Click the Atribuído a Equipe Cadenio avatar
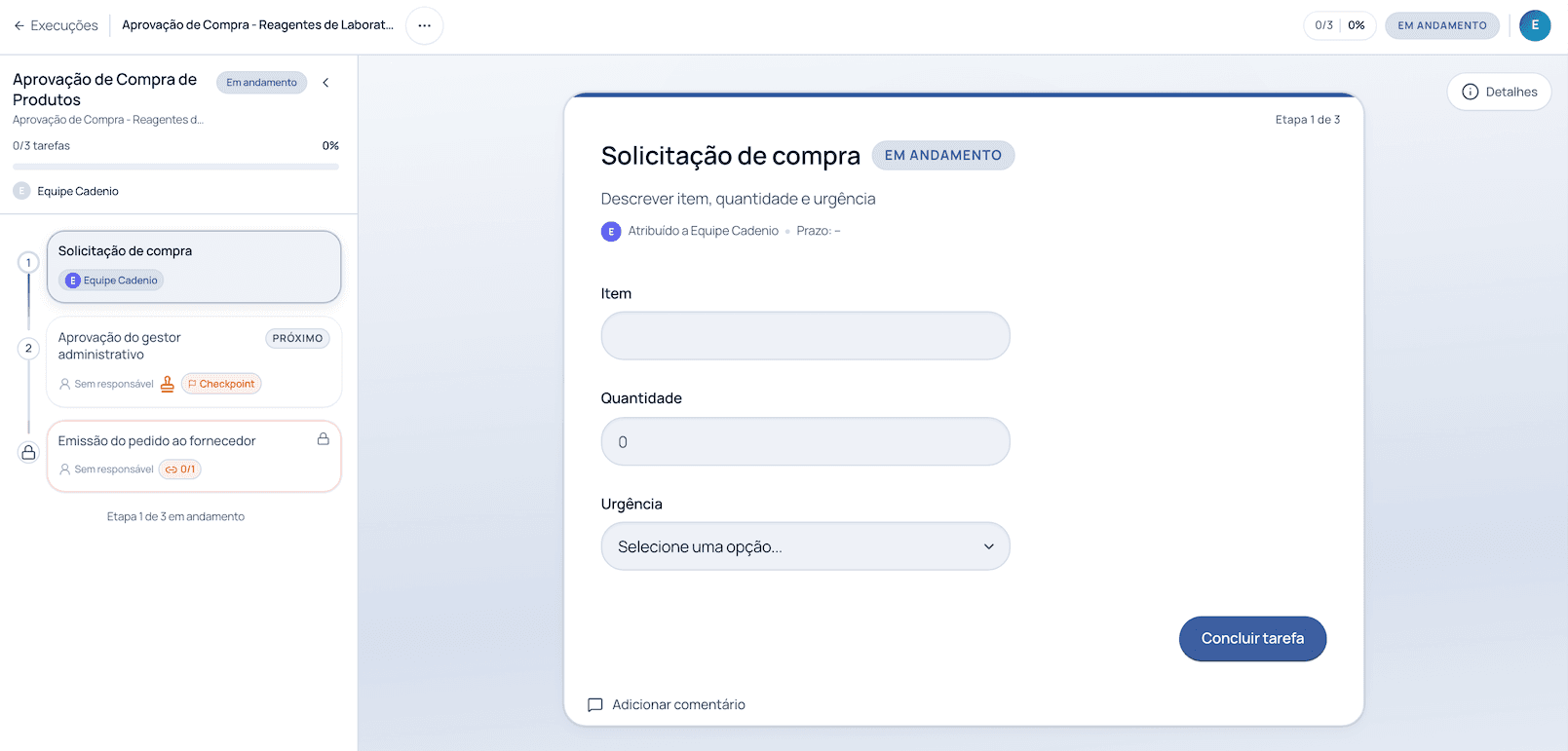Viewport: 1568px width, 751px height. [x=611, y=231]
